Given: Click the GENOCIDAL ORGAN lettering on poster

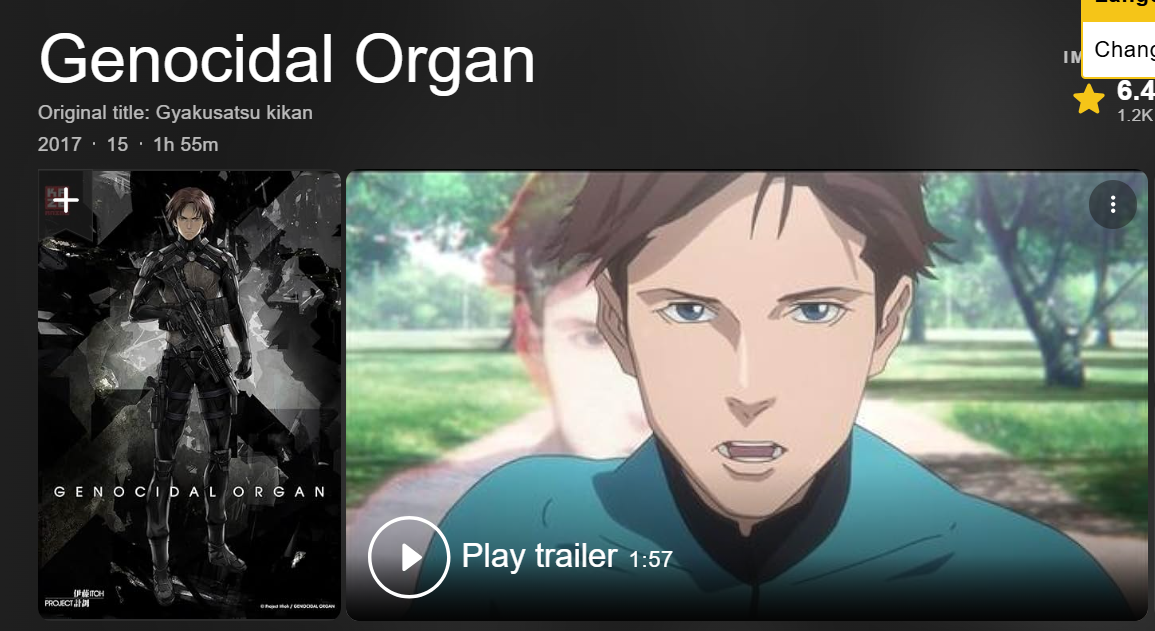Looking at the screenshot, I should coord(190,492).
